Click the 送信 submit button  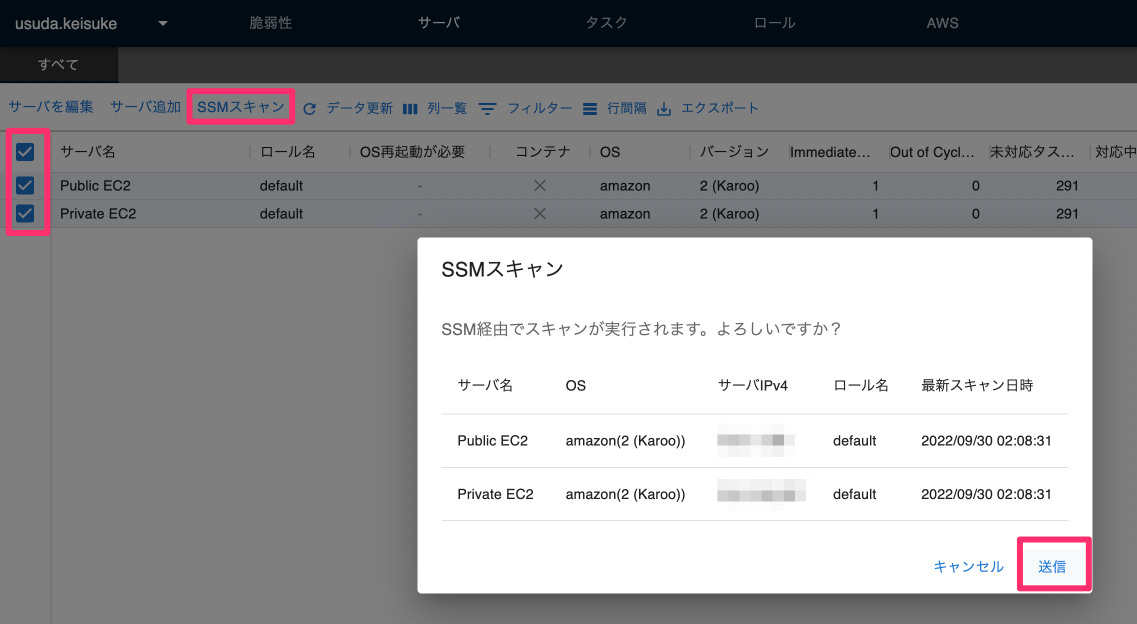(1054, 565)
